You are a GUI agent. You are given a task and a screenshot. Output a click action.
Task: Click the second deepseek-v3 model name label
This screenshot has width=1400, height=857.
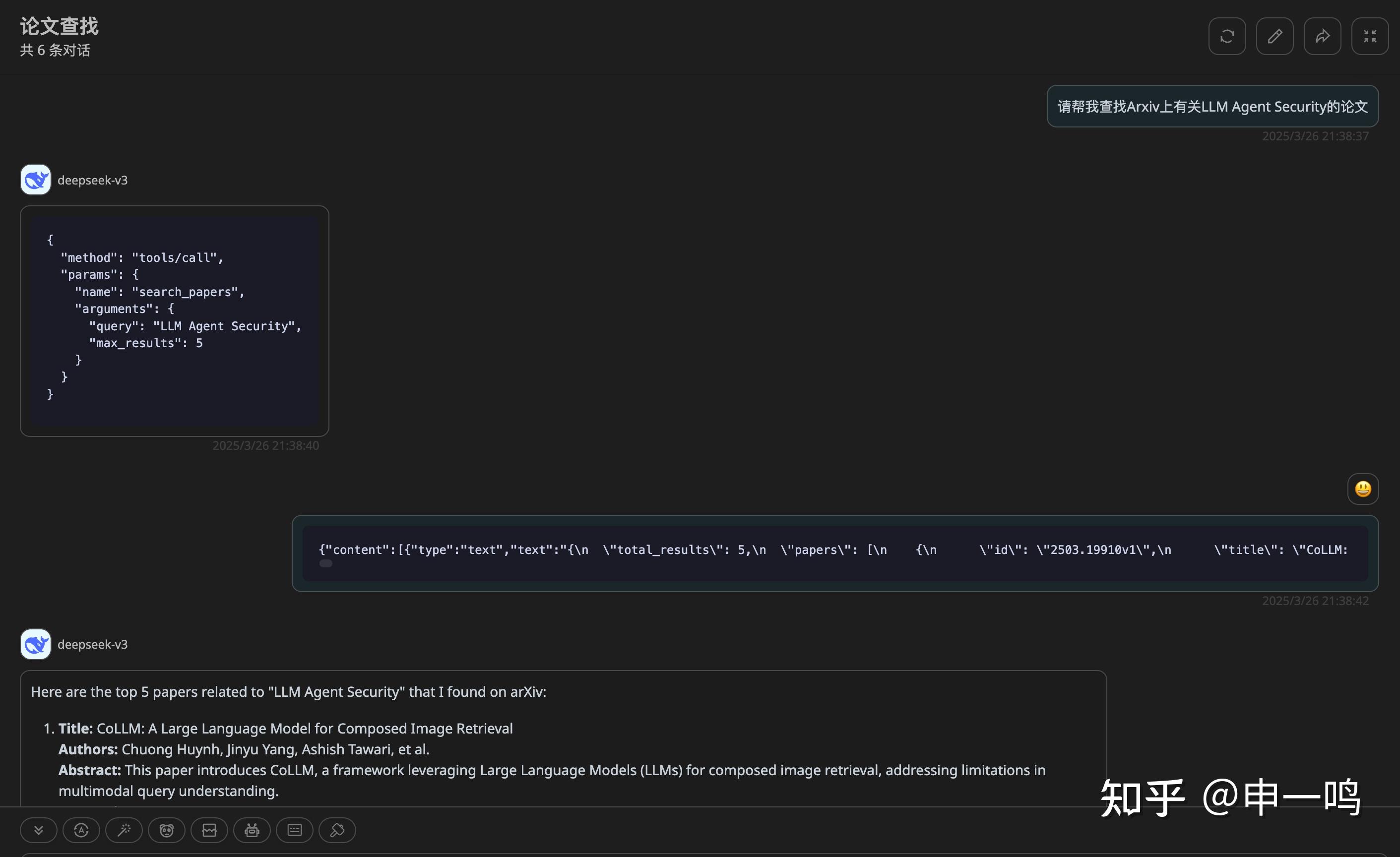[93, 645]
